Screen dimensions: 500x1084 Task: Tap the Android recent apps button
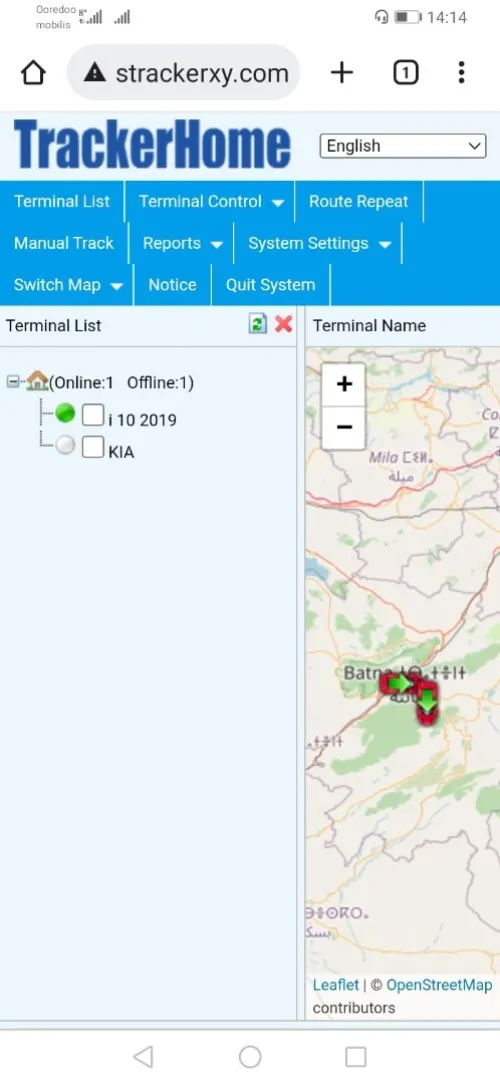coord(355,1056)
